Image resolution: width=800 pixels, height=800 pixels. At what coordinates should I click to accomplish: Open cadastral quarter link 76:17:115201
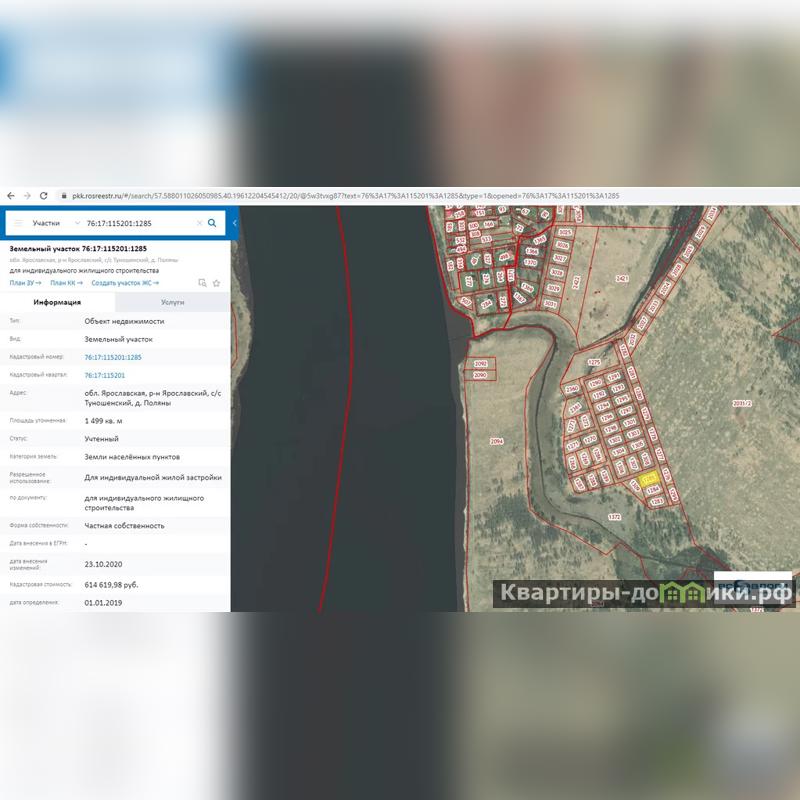105,375
